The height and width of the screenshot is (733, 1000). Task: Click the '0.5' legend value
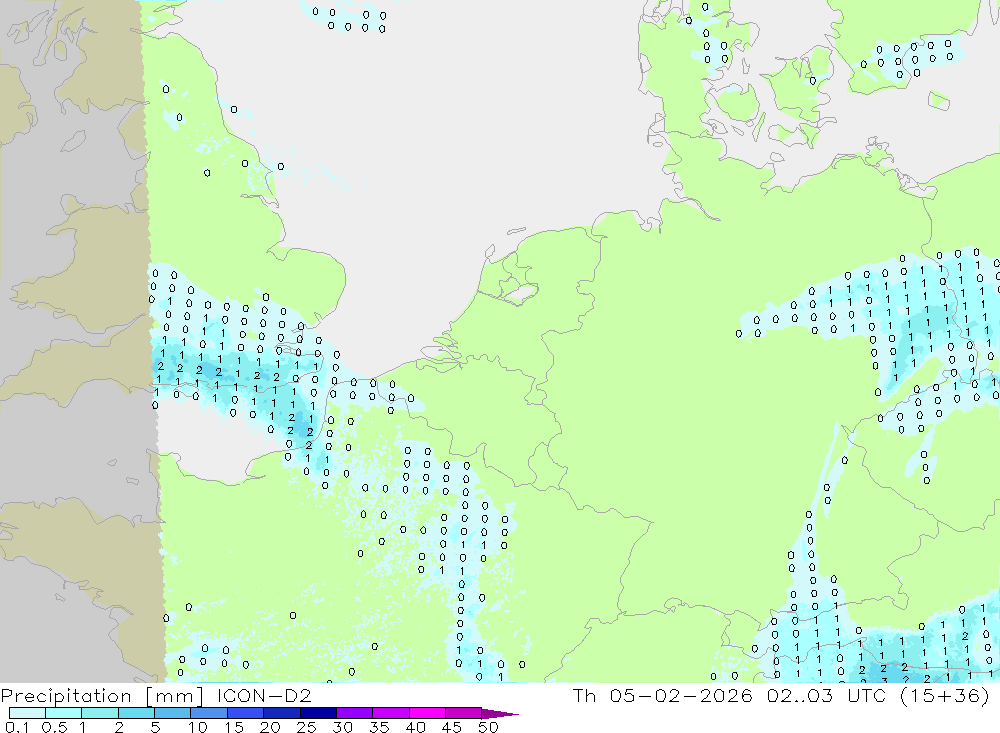tap(54, 727)
